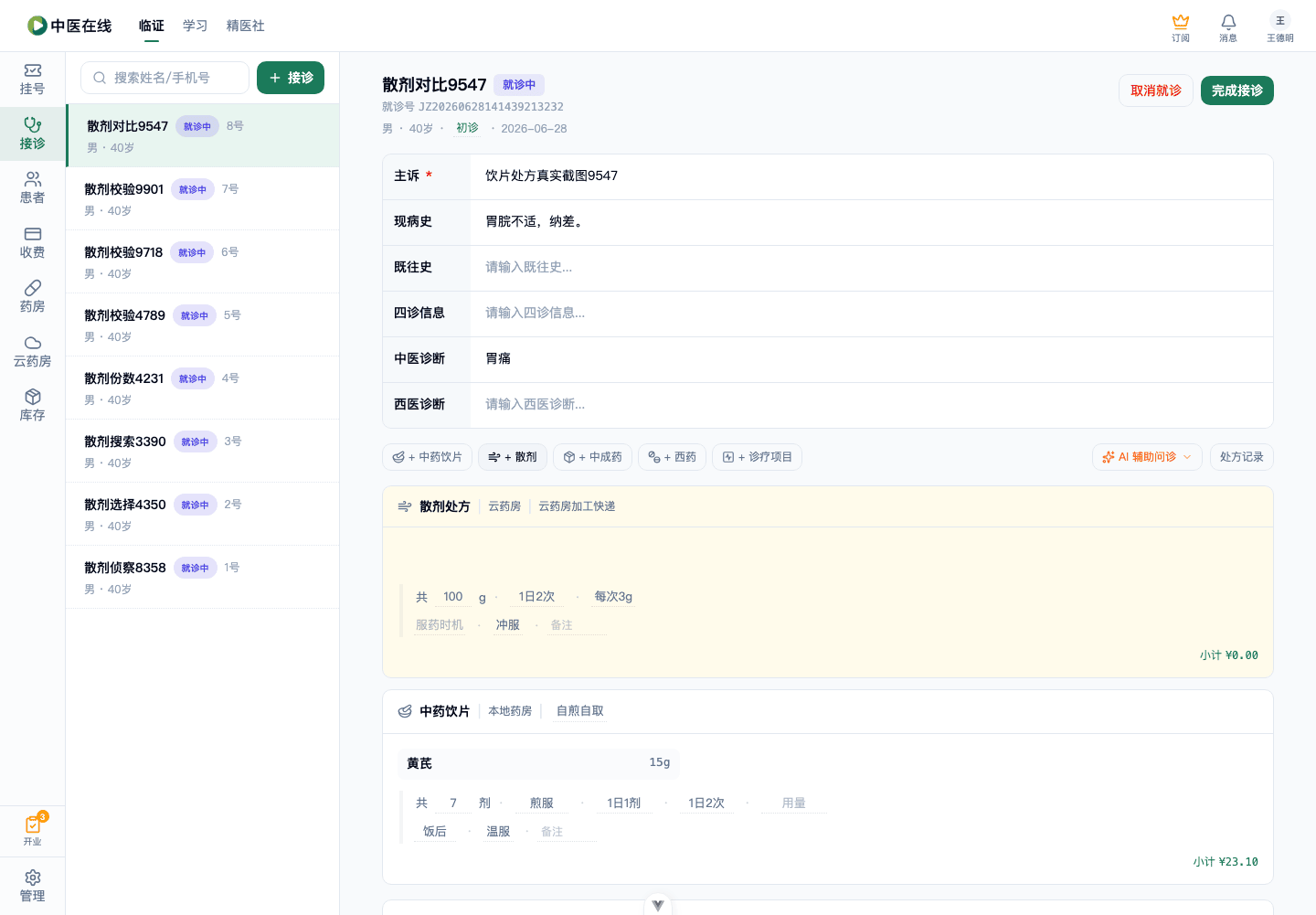Select patient 散剂份数4231 in list
This screenshot has height=915, width=1316.
203,388
